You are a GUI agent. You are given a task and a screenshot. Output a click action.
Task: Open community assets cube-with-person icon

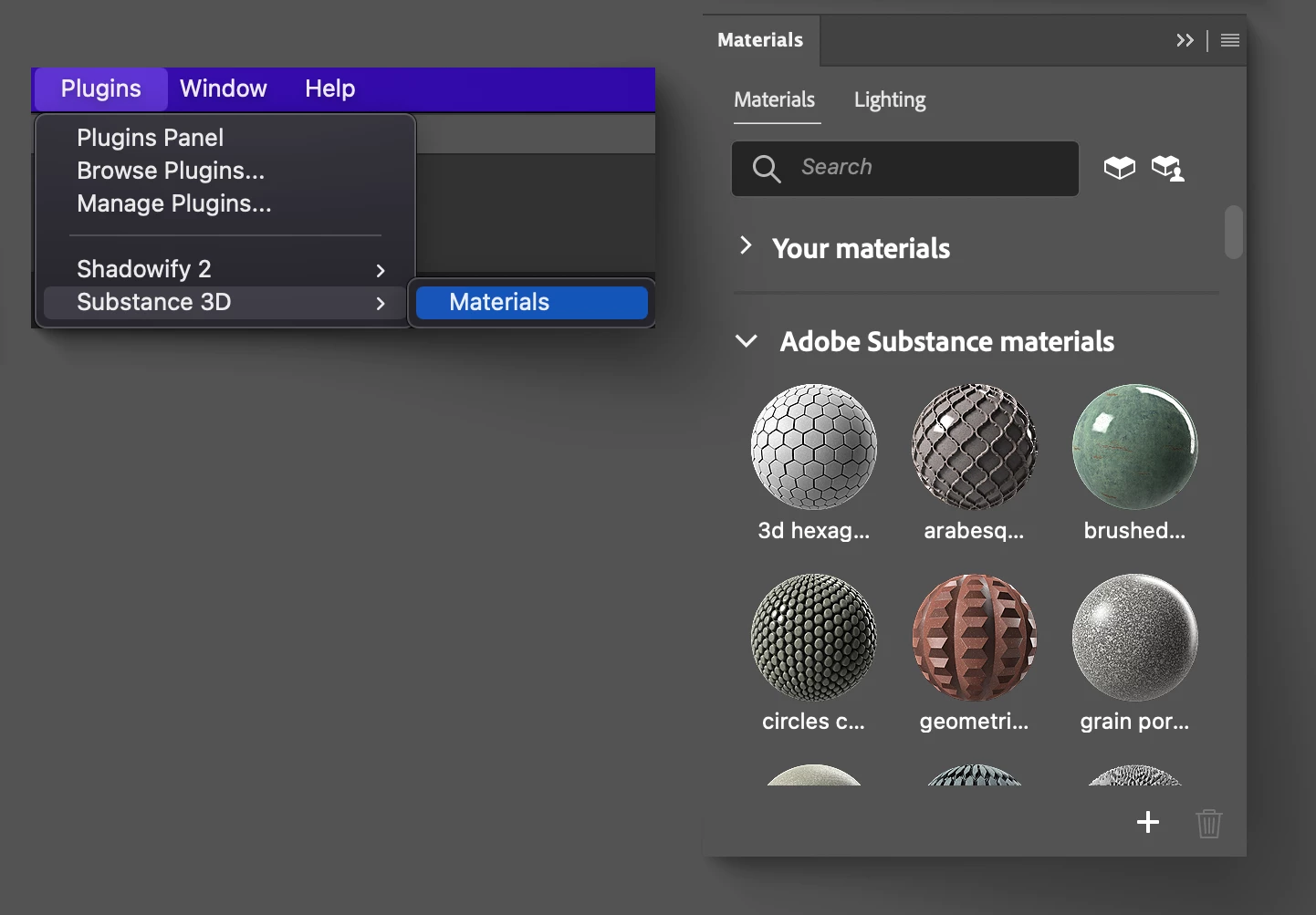click(x=1167, y=168)
